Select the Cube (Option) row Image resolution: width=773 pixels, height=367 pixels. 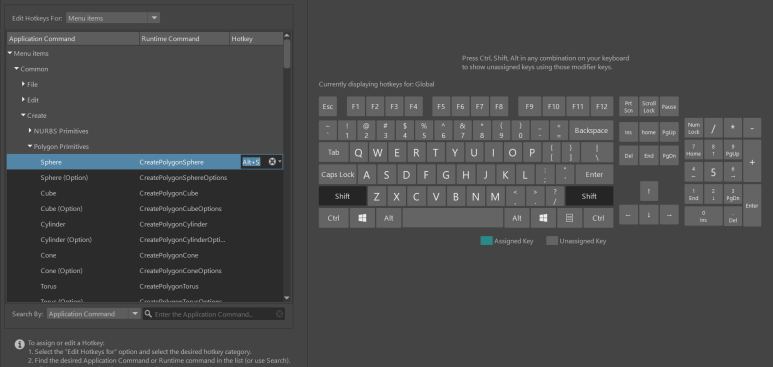145,209
